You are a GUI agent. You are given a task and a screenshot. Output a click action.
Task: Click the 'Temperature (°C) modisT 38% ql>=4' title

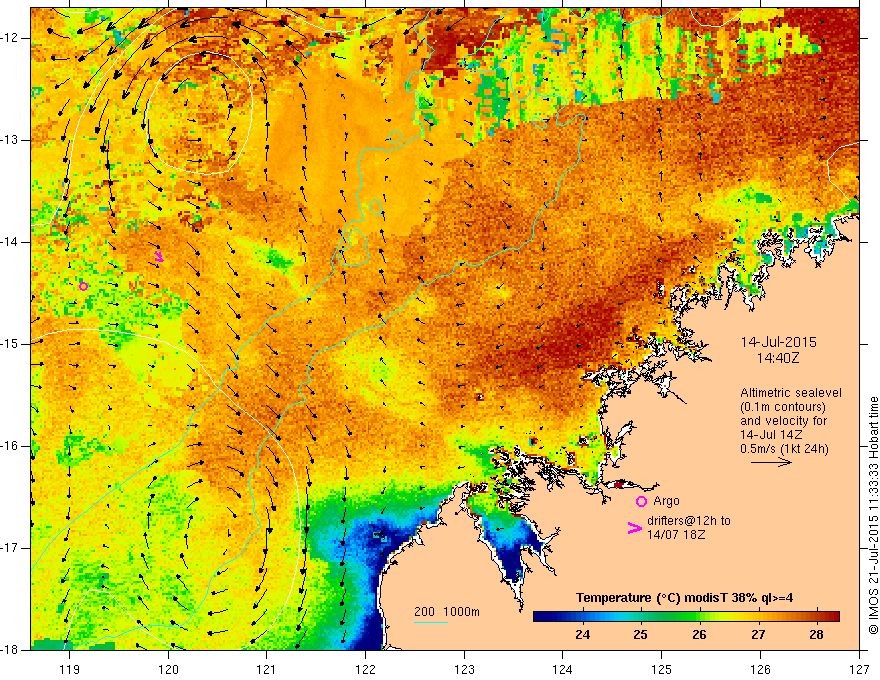click(x=685, y=598)
